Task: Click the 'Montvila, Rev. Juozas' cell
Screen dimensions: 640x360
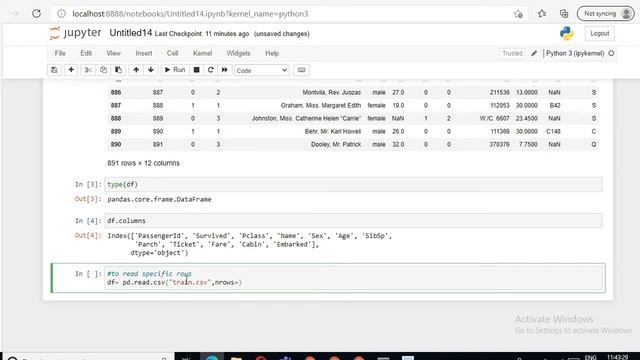Action: [331, 93]
